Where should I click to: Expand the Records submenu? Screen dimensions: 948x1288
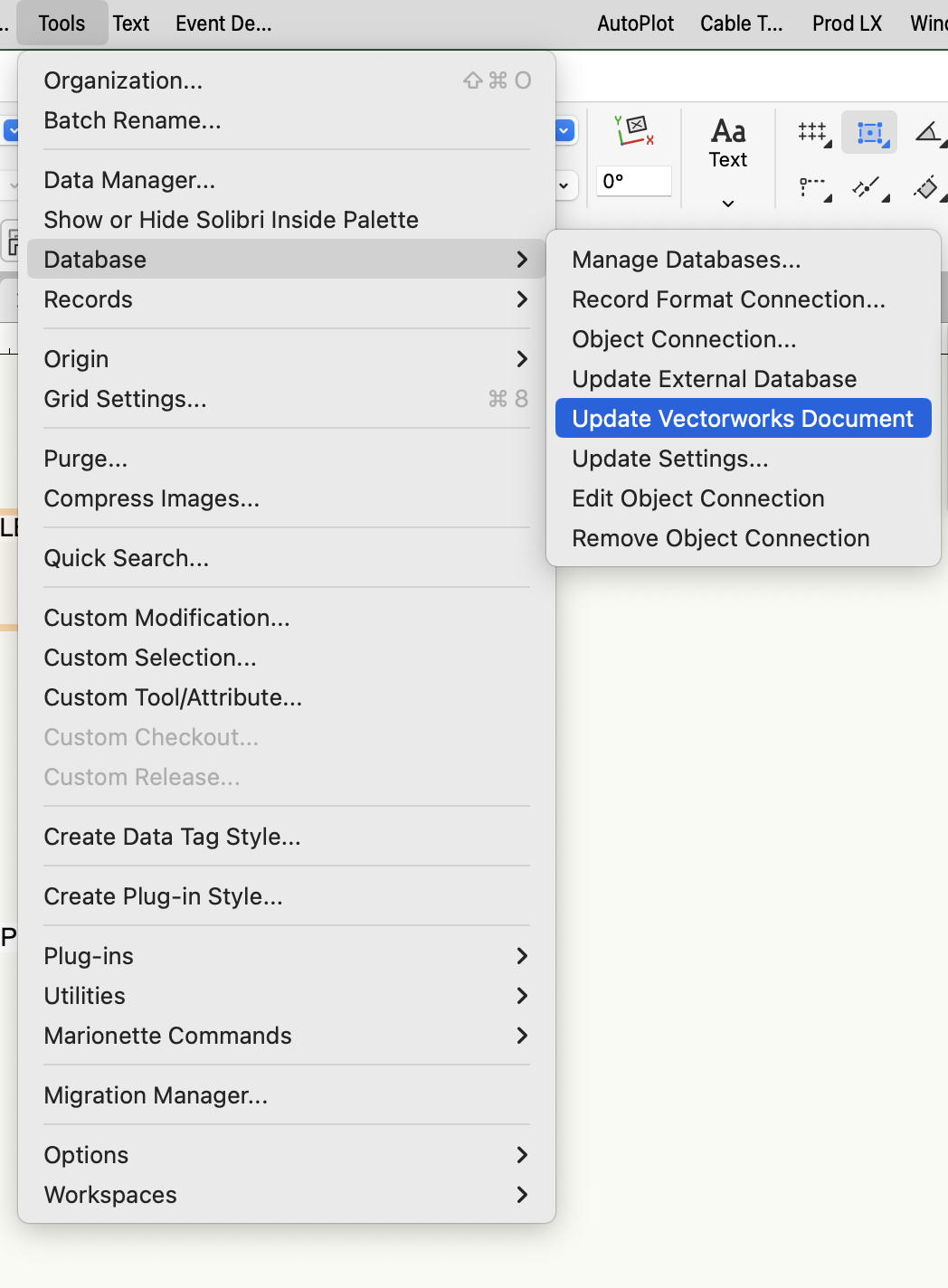pyautogui.click(x=88, y=299)
